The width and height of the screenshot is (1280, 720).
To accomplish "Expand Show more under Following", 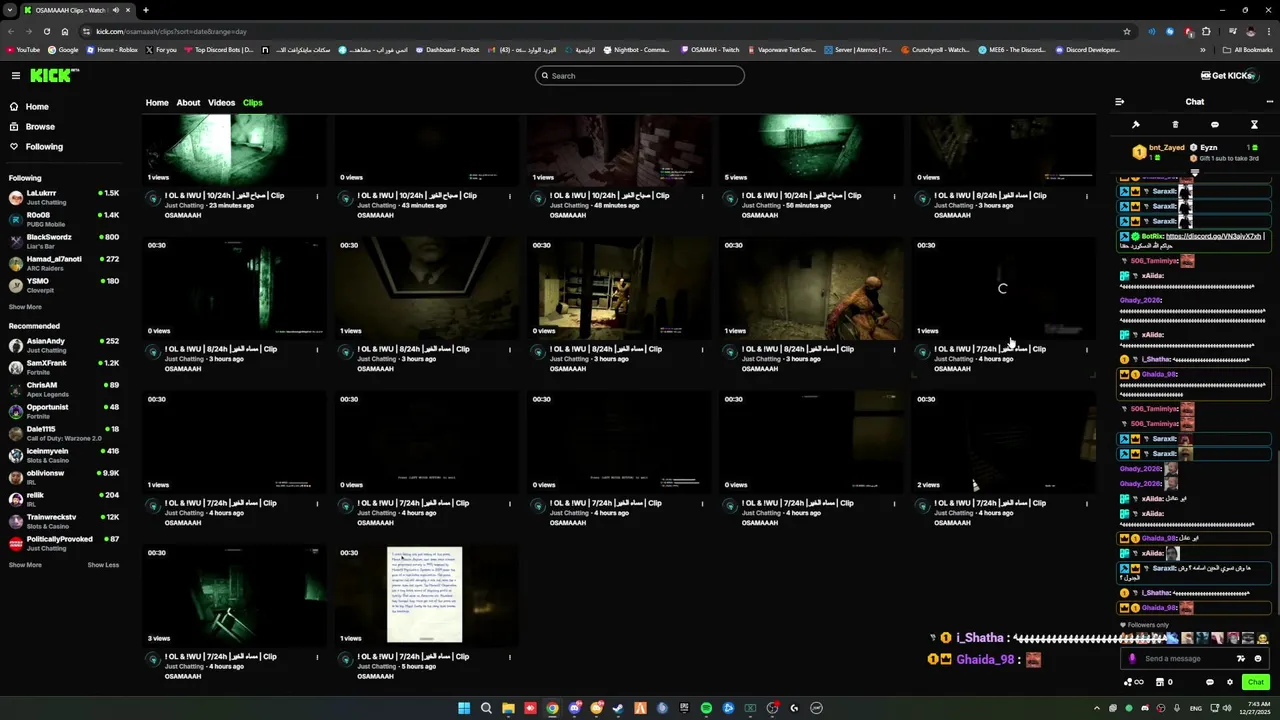I will pos(25,307).
